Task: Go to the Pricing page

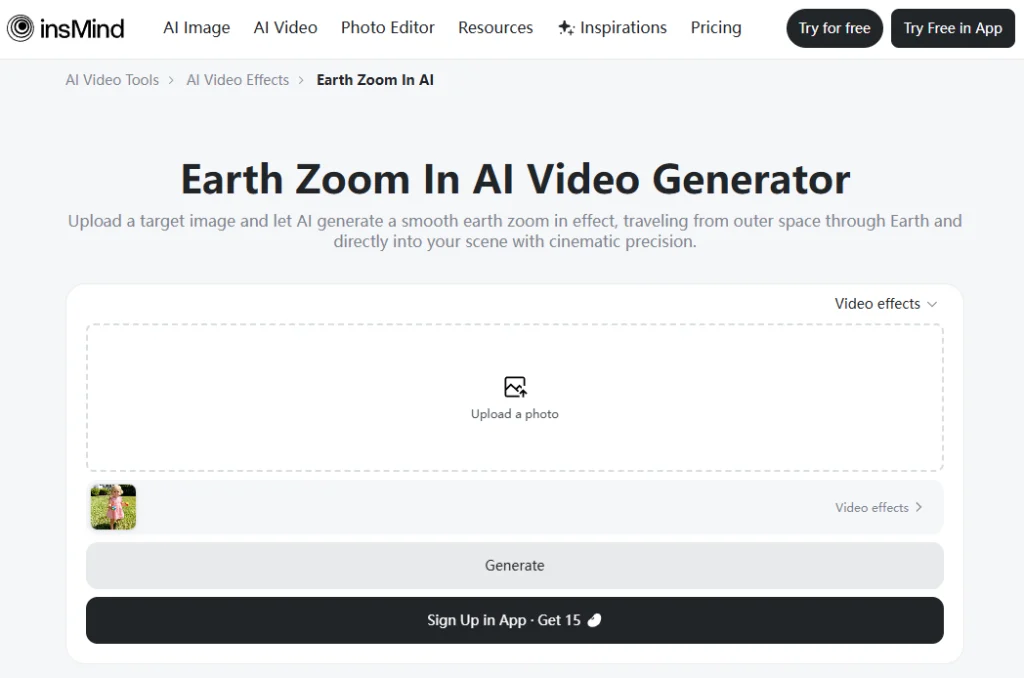Action: tap(715, 28)
